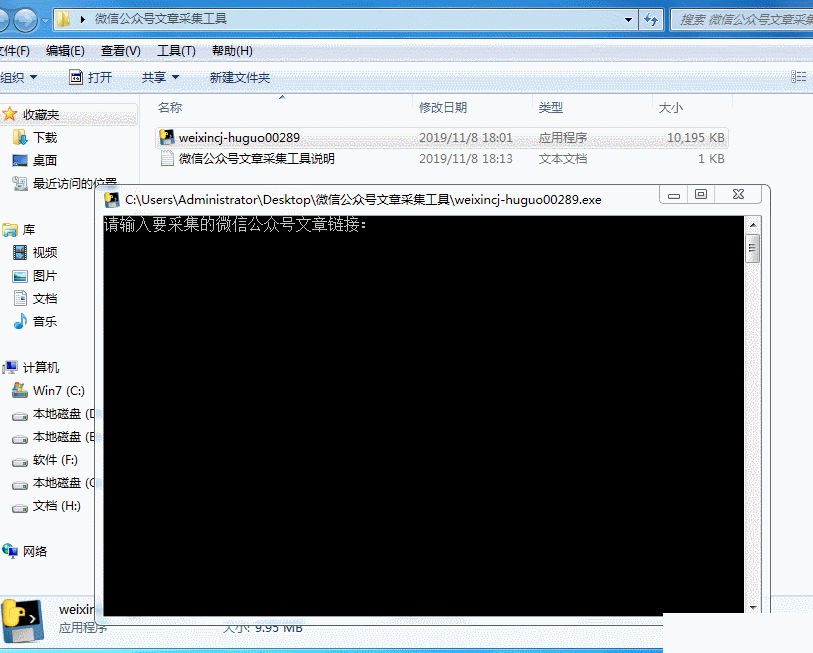Maximize the console window
Image resolution: width=813 pixels, height=653 pixels.
coord(701,195)
